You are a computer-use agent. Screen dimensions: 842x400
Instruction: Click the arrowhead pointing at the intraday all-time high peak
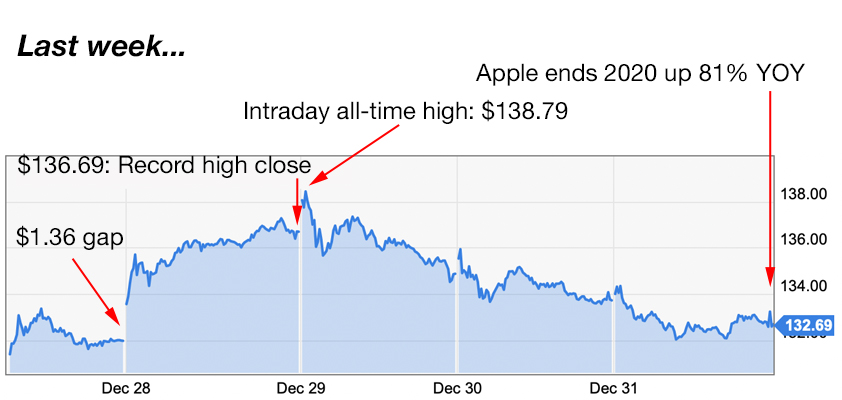point(308,182)
